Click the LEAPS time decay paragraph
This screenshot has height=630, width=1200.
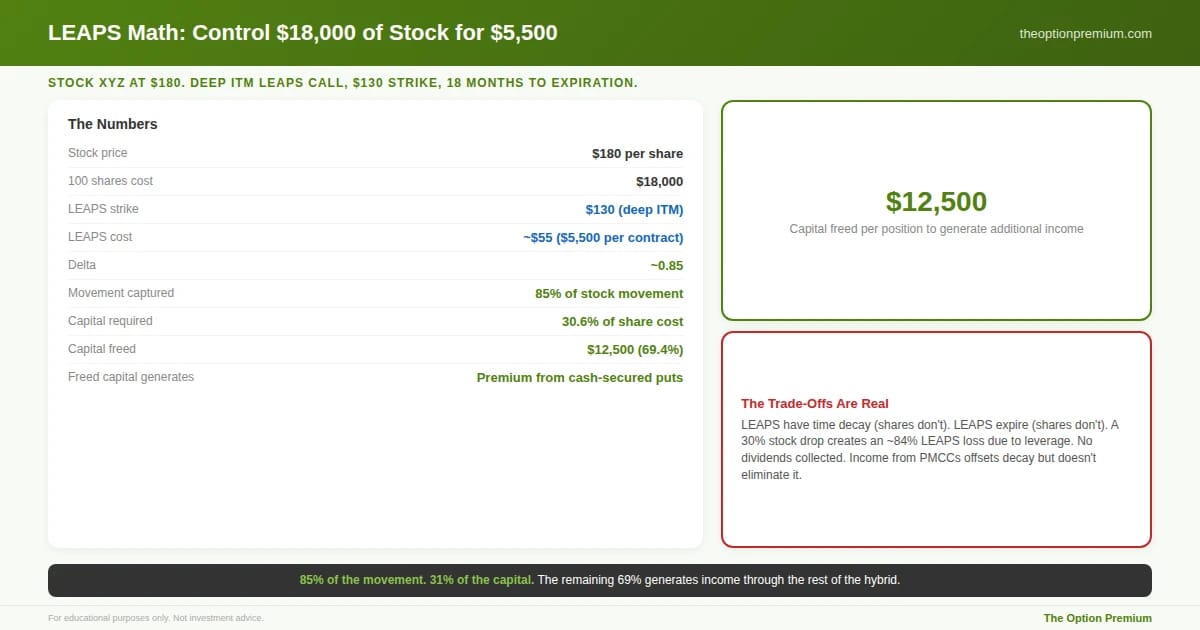[930, 450]
